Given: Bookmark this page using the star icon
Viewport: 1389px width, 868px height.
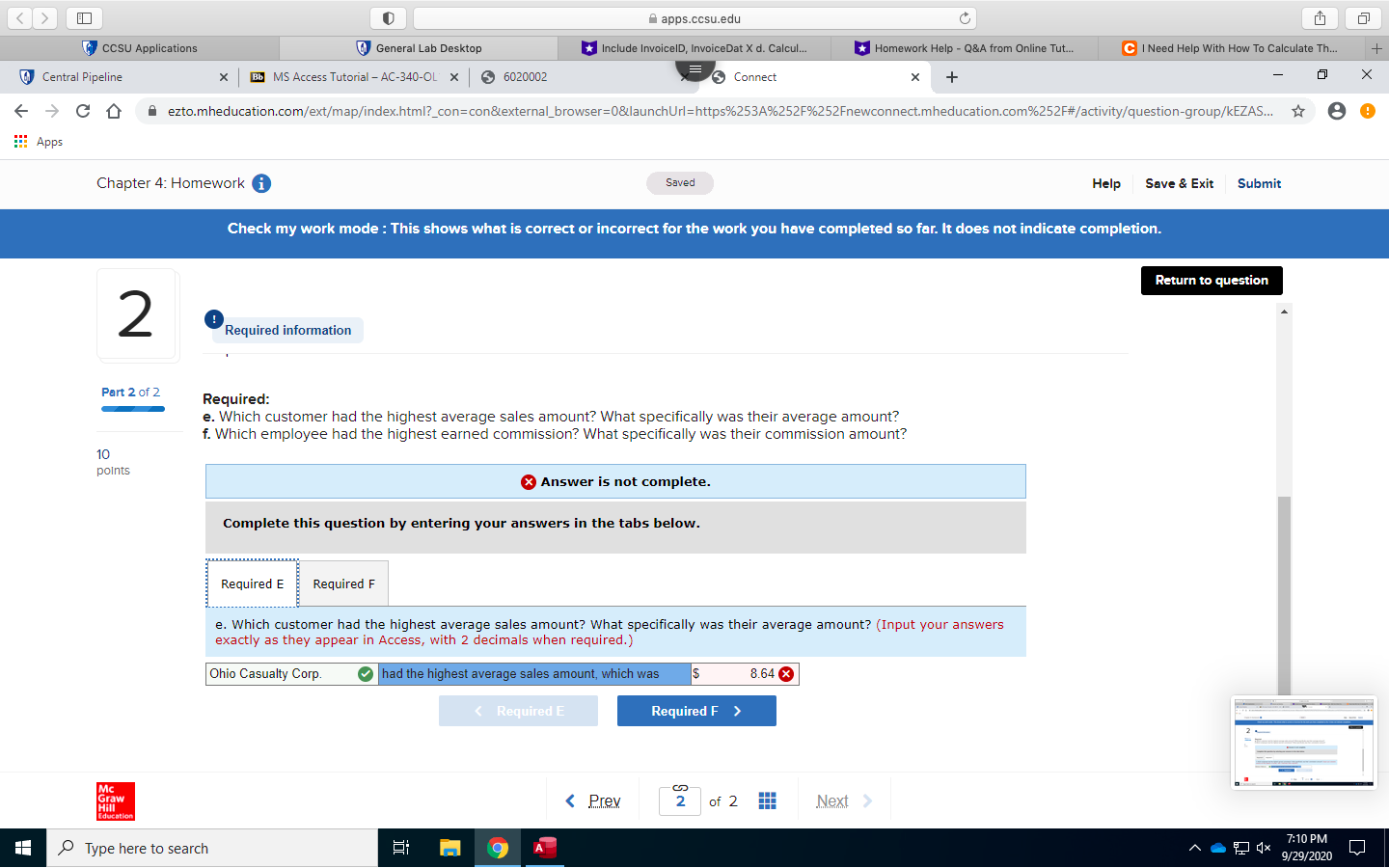Looking at the screenshot, I should point(1300,111).
